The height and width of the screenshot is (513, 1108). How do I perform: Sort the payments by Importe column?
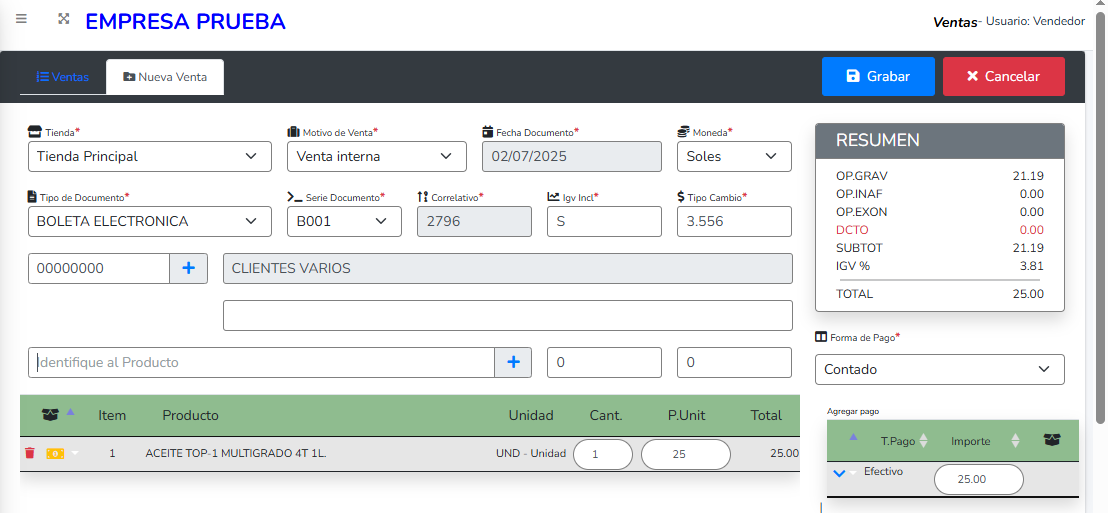1015,440
